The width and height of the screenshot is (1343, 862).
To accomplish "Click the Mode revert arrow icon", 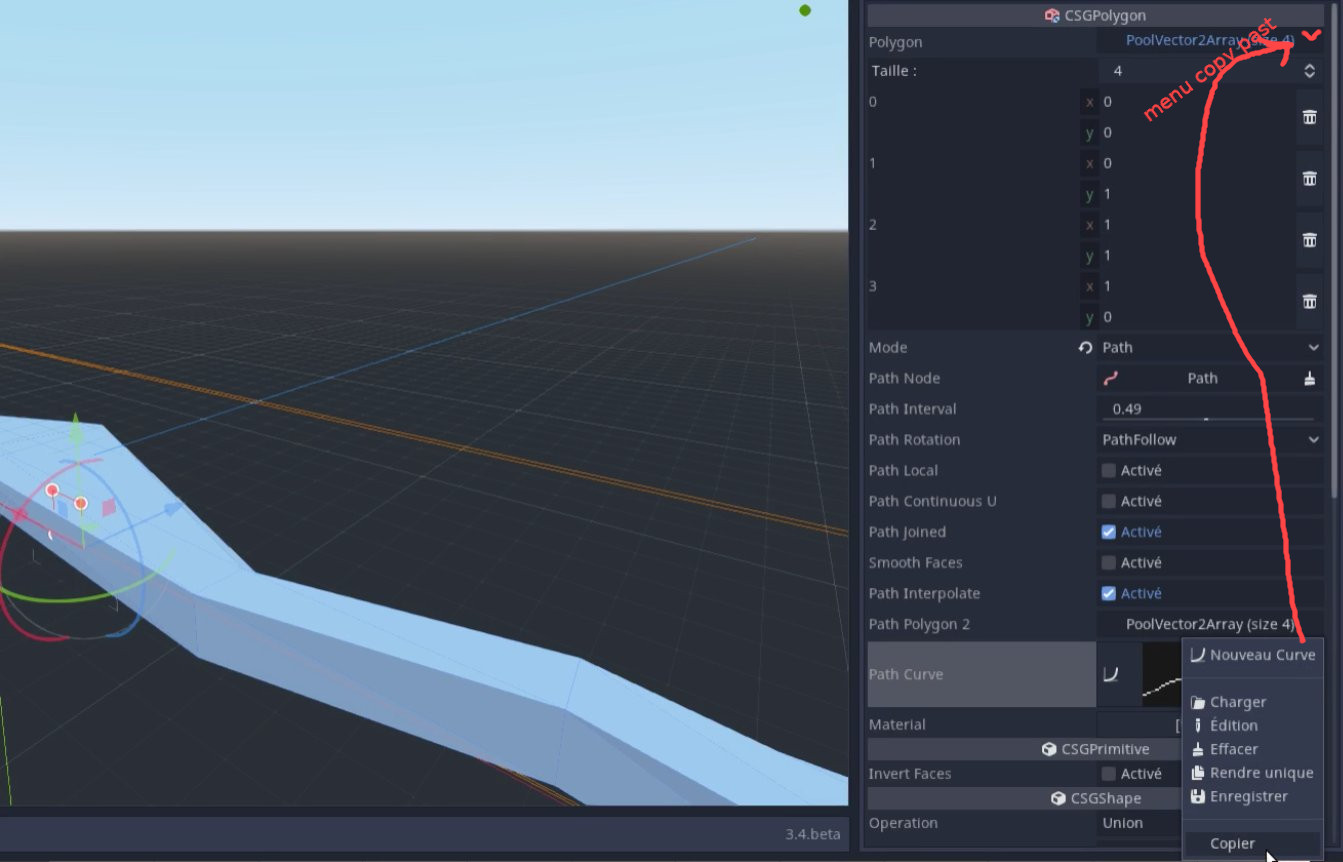I will 1085,348.
